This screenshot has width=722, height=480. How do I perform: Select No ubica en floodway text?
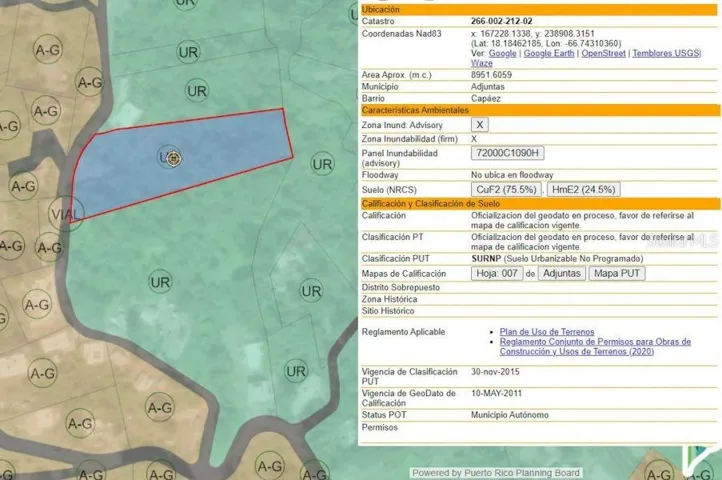click(512, 175)
